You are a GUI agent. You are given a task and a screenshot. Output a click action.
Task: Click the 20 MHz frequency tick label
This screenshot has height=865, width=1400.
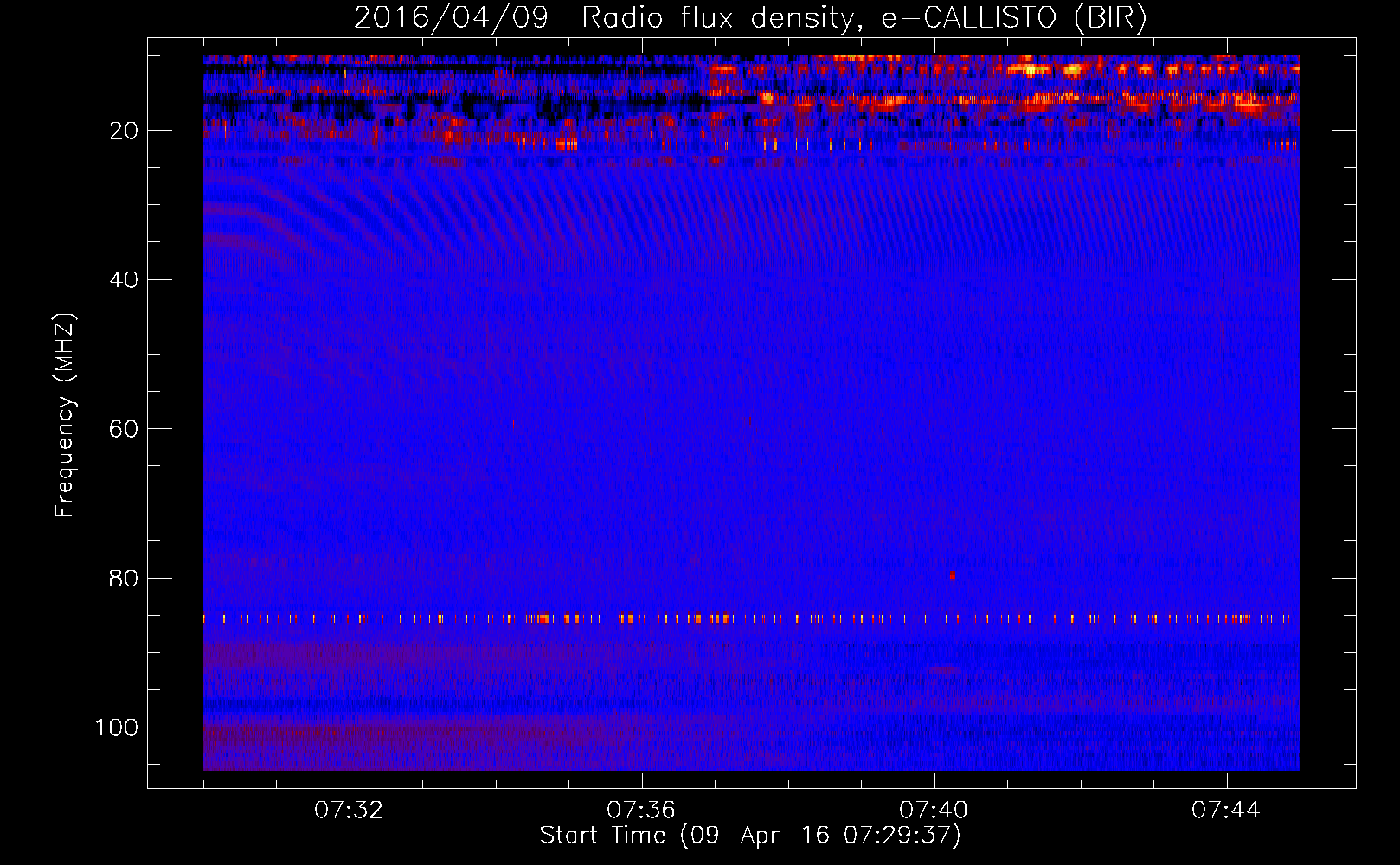point(124,131)
